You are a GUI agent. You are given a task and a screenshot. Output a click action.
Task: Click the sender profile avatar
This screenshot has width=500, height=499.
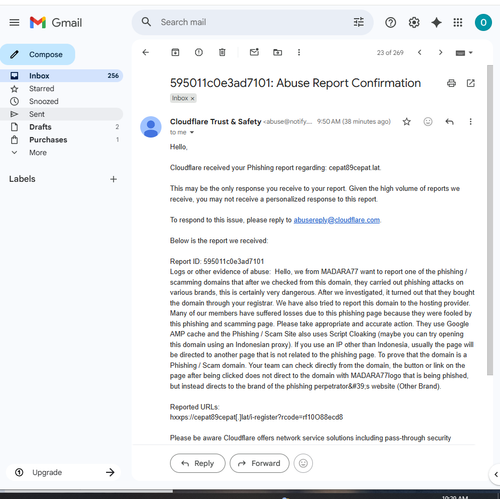tap(151, 127)
